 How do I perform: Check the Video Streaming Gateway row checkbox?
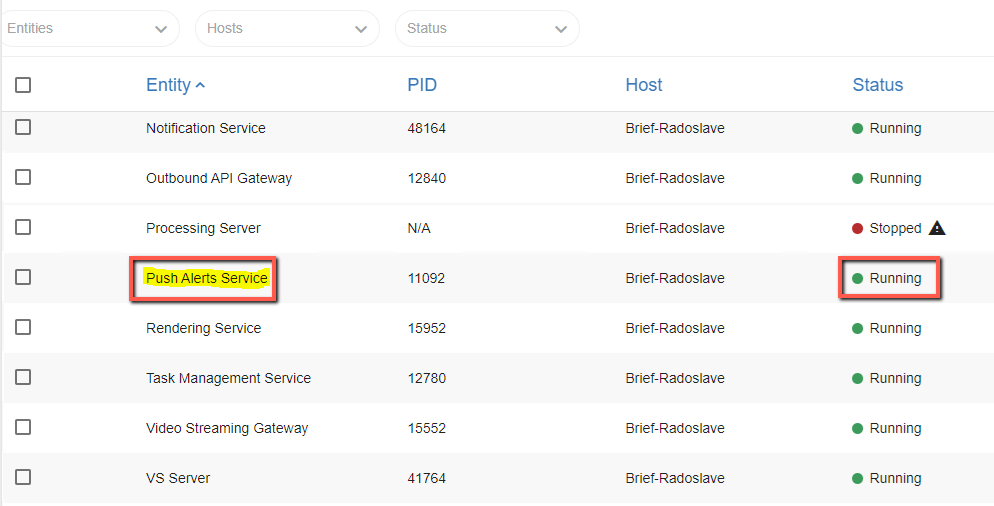tap(23, 427)
